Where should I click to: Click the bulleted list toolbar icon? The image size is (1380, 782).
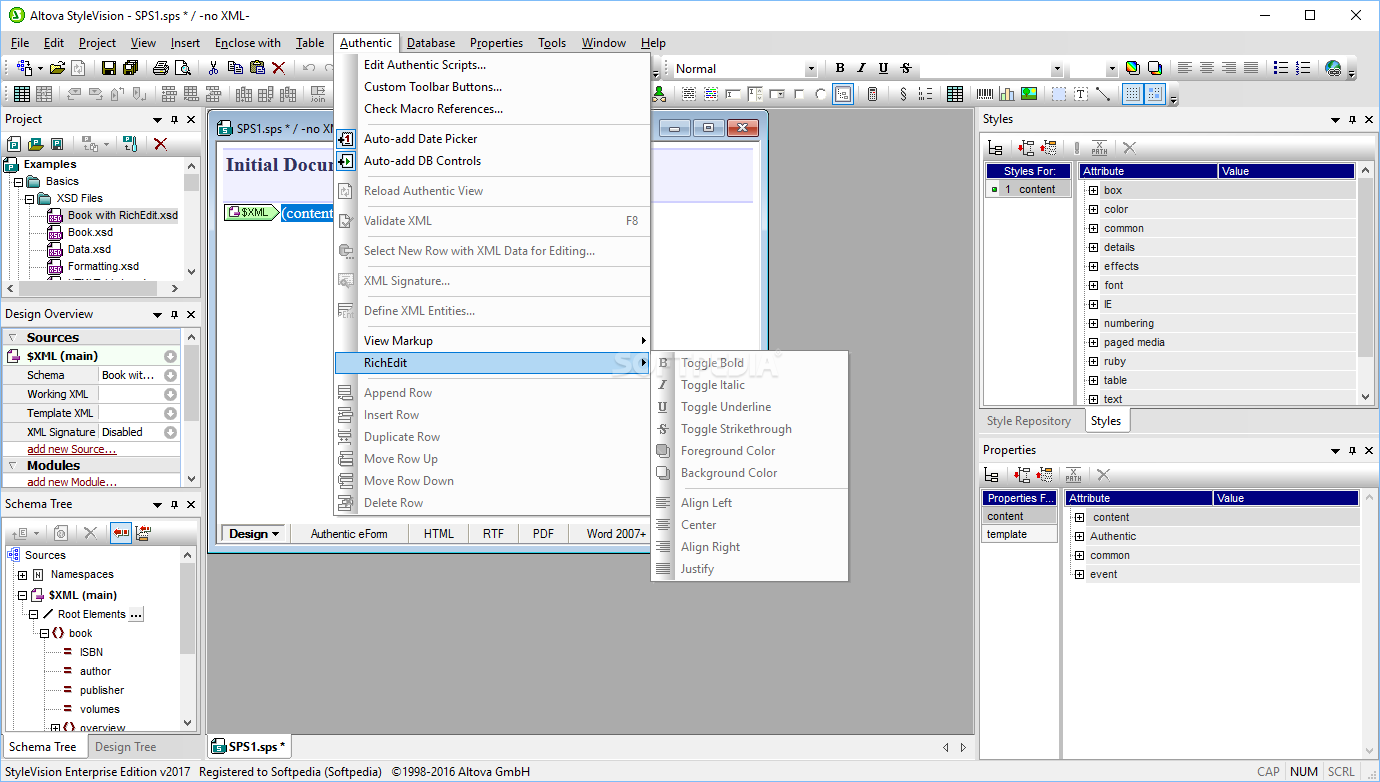pos(1281,68)
